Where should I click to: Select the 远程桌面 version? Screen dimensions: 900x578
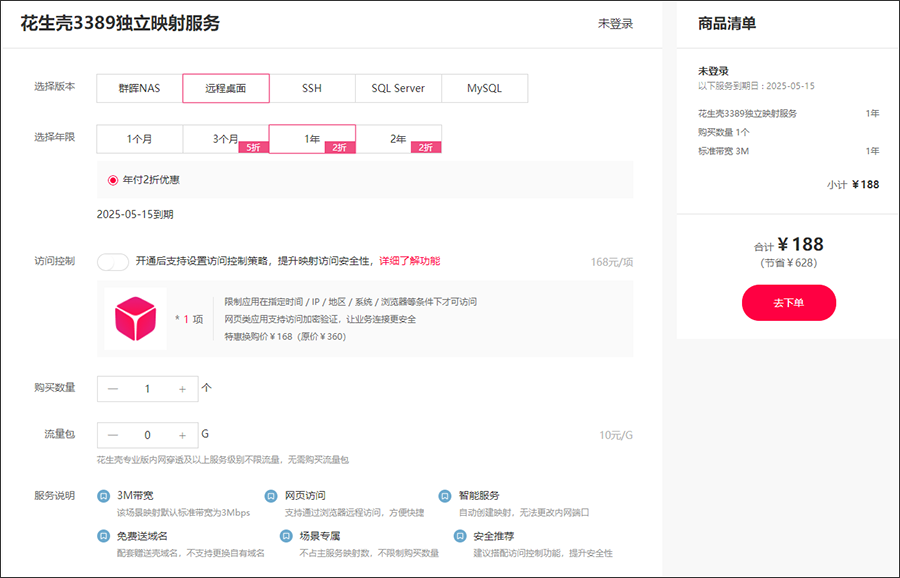click(226, 88)
